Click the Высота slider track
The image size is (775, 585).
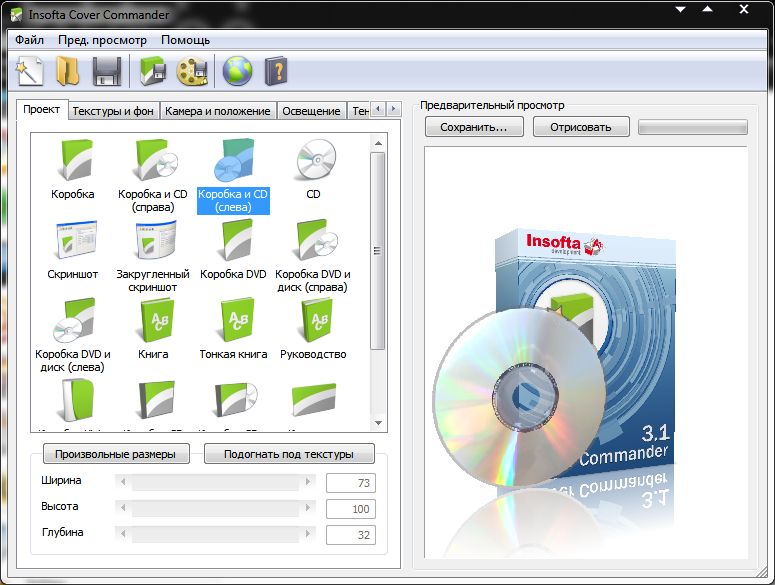tap(215, 507)
